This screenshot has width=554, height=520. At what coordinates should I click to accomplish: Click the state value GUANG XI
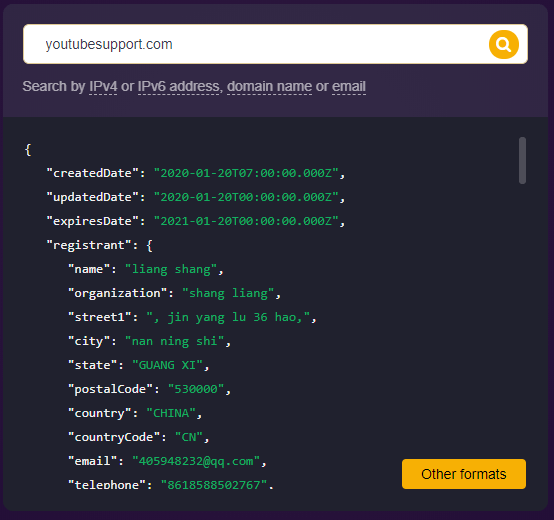(x=167, y=365)
